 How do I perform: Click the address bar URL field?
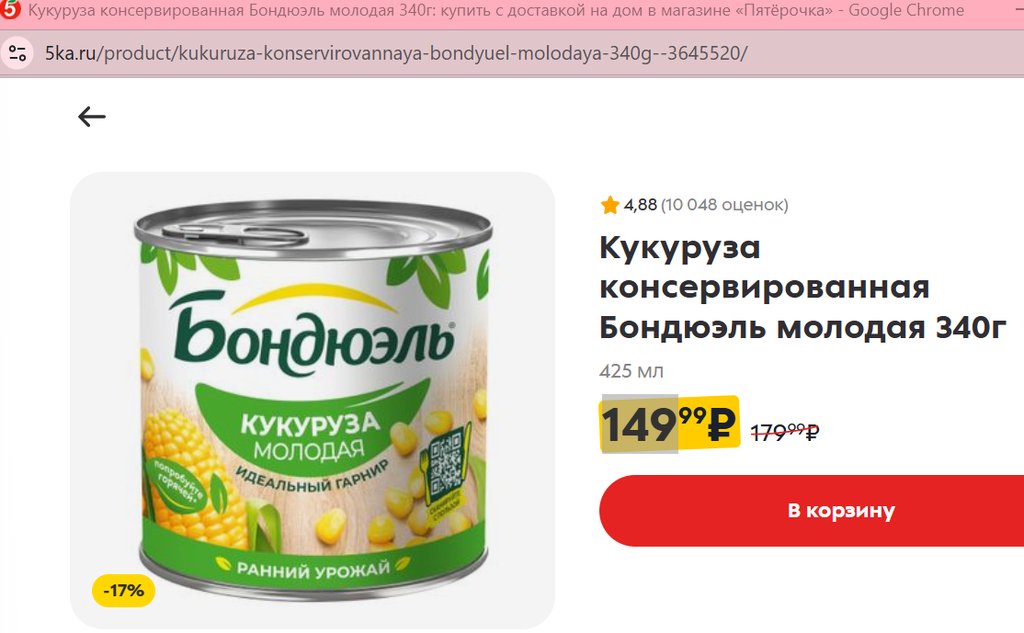point(396,53)
